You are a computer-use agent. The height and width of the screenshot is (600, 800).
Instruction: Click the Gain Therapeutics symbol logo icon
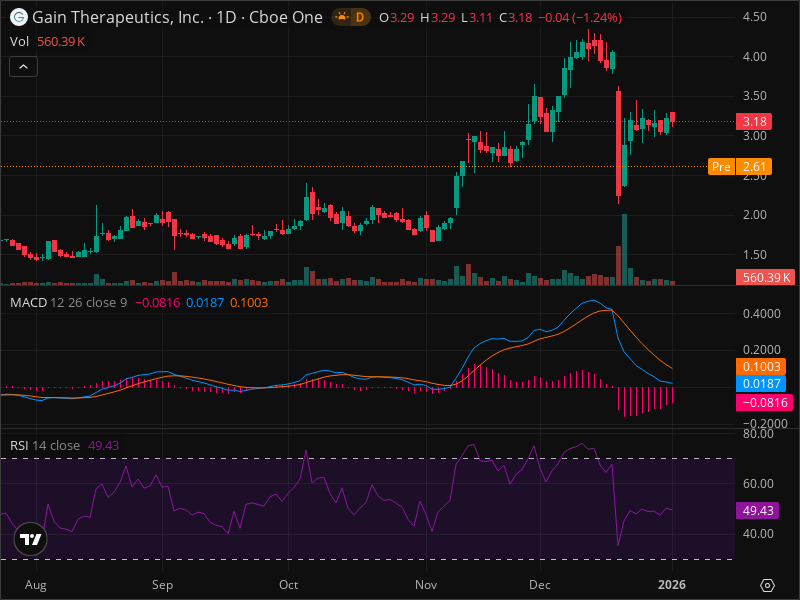[x=19, y=17]
